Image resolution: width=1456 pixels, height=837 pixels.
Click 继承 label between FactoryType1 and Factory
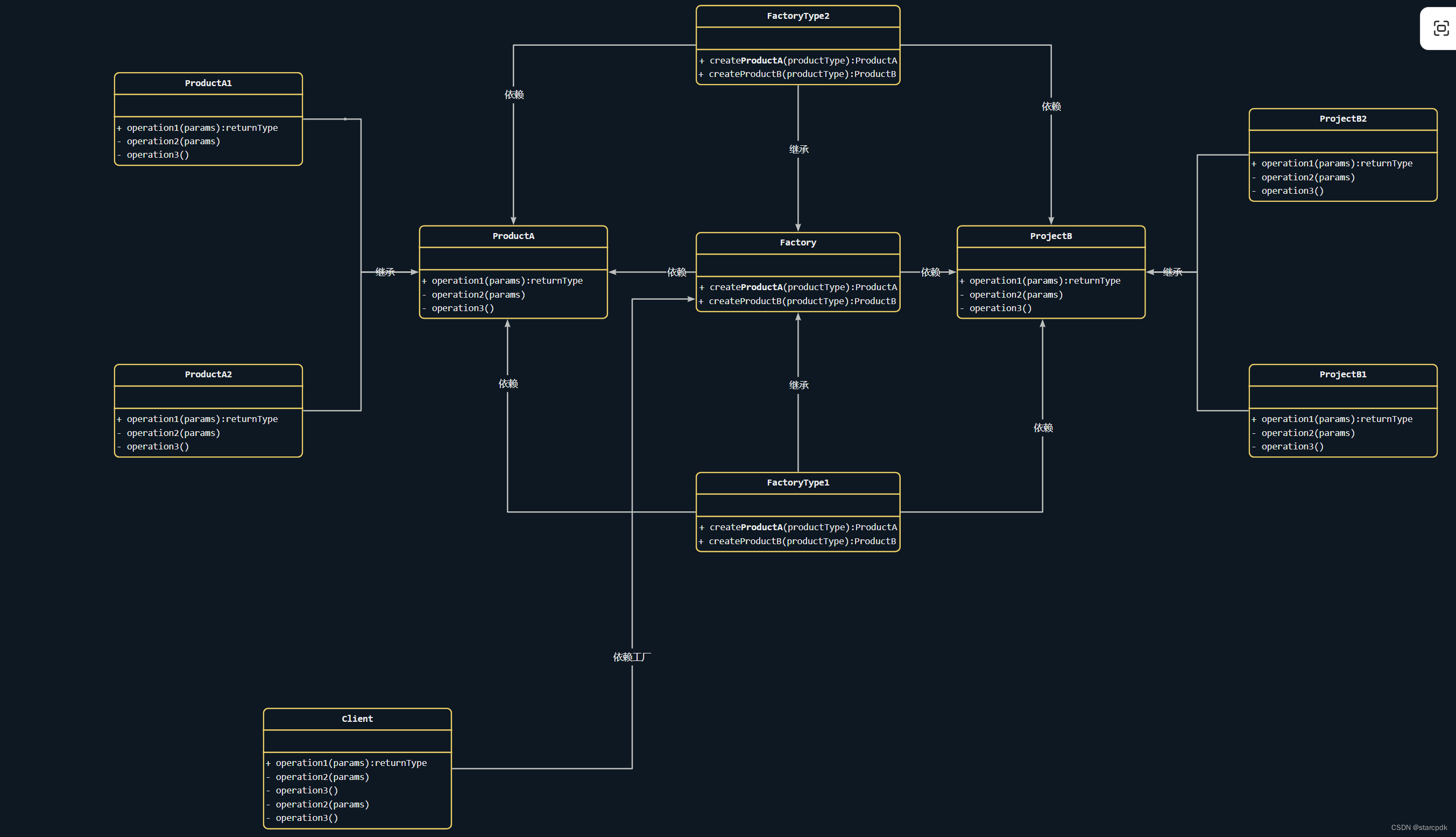coord(798,385)
